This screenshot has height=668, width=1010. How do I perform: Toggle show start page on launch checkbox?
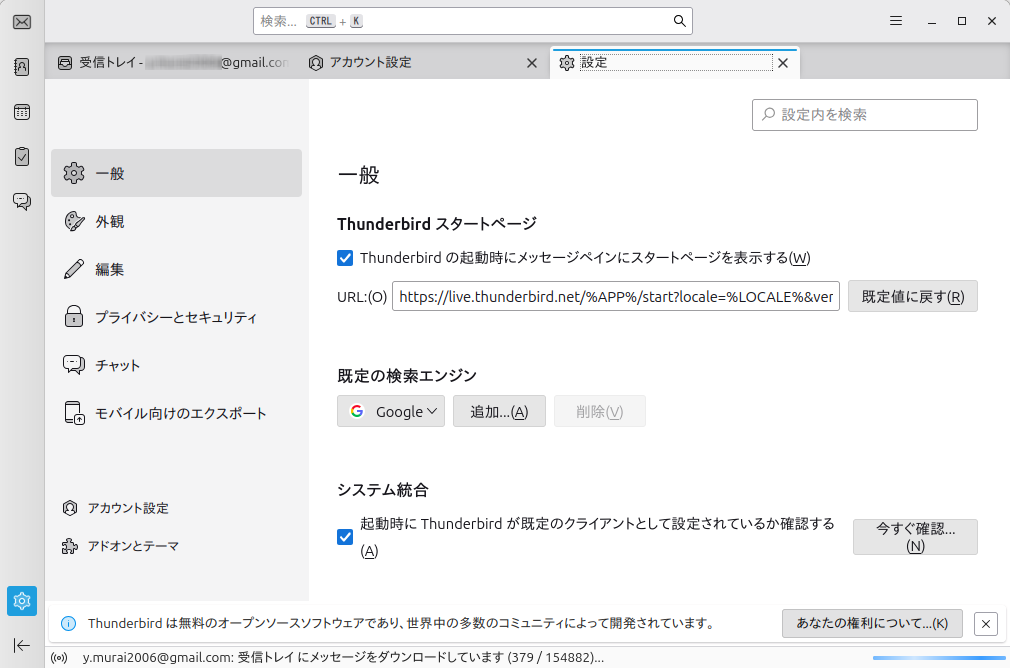coord(345,258)
